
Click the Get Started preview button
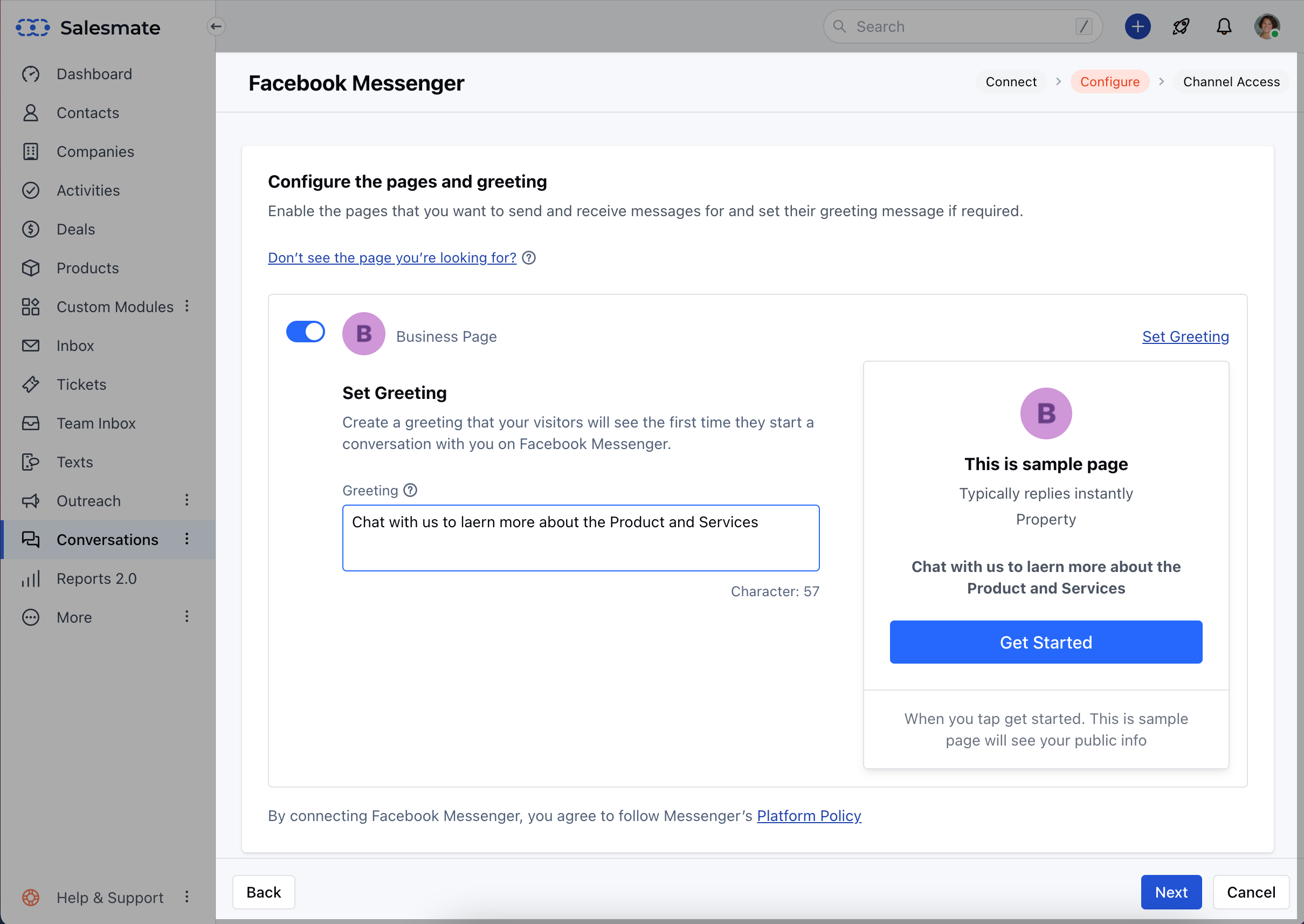pyautogui.click(x=1046, y=642)
